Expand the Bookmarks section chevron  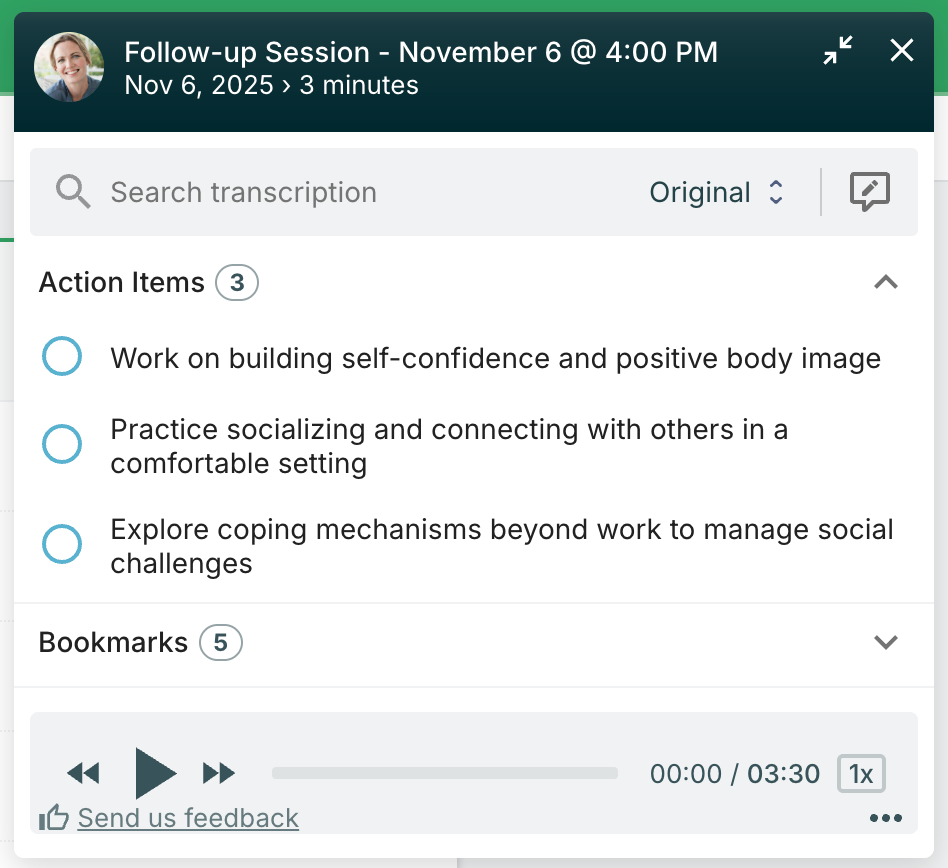886,642
